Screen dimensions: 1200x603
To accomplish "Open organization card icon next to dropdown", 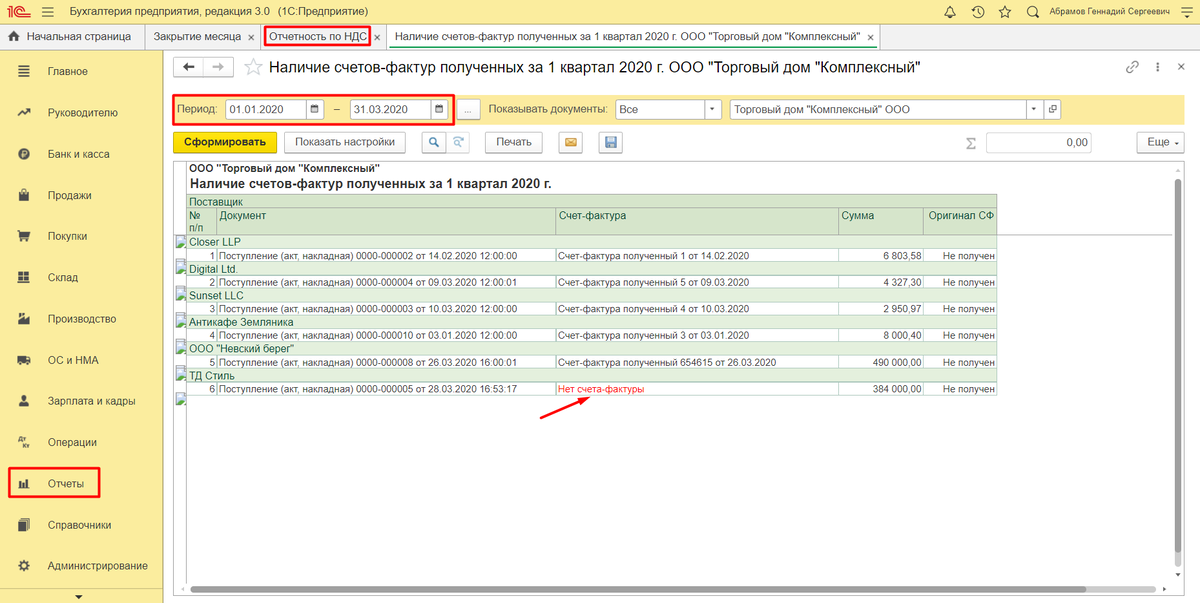I will pyautogui.click(x=1053, y=109).
